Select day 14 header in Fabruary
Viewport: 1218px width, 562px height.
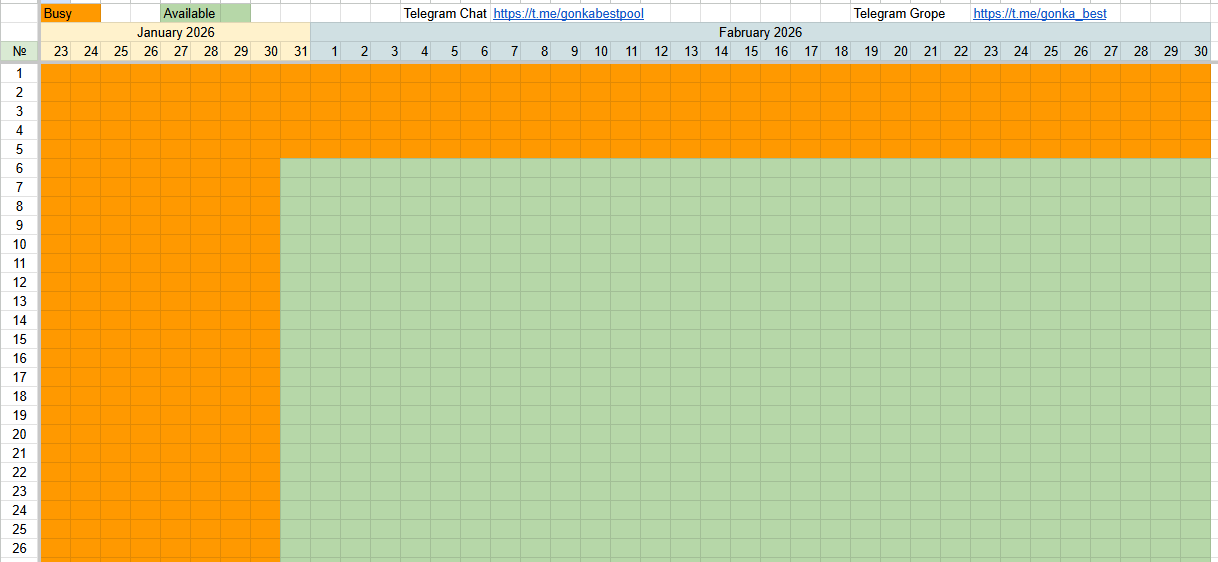click(x=721, y=51)
